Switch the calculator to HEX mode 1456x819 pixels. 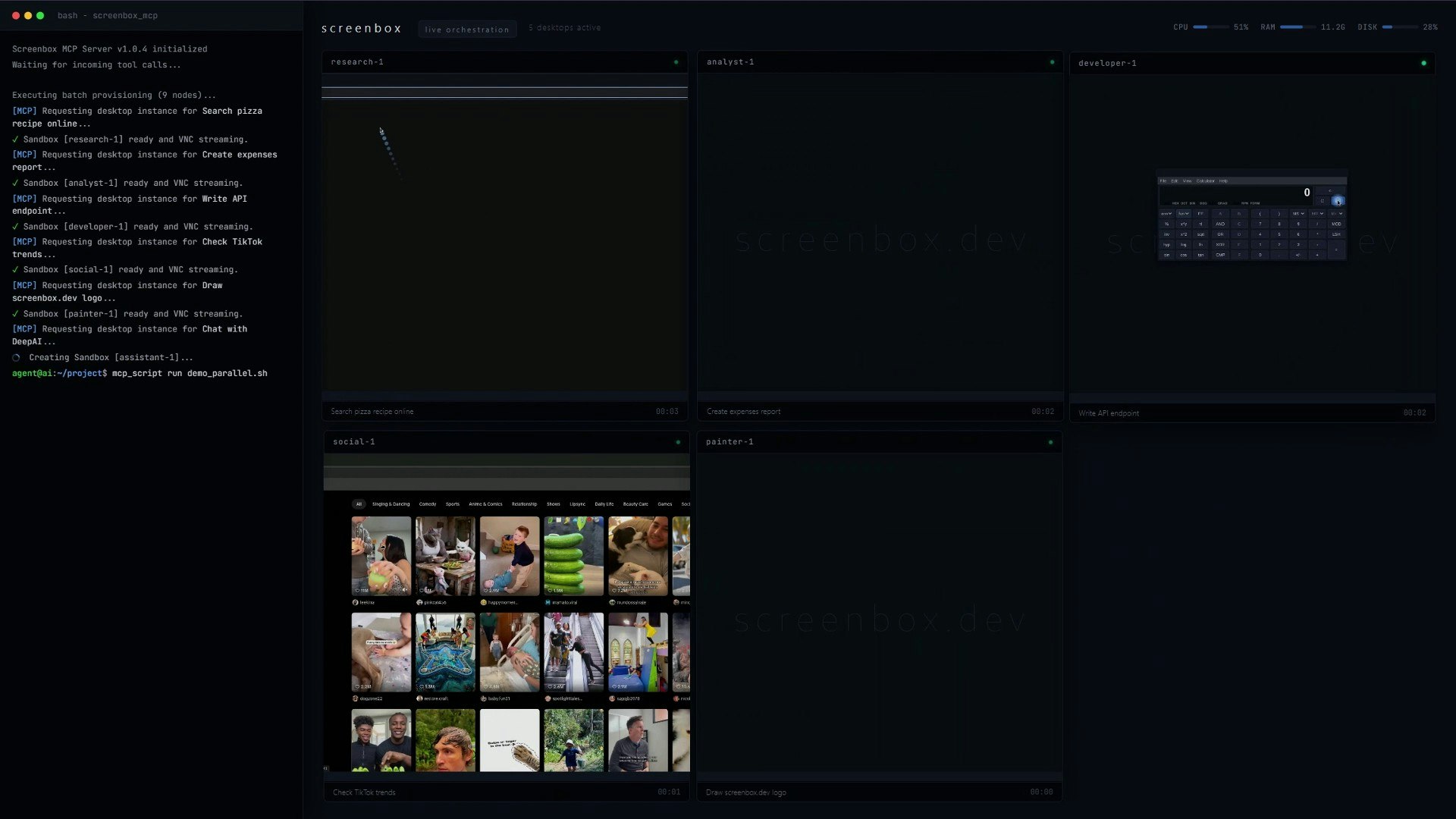coord(1176,203)
